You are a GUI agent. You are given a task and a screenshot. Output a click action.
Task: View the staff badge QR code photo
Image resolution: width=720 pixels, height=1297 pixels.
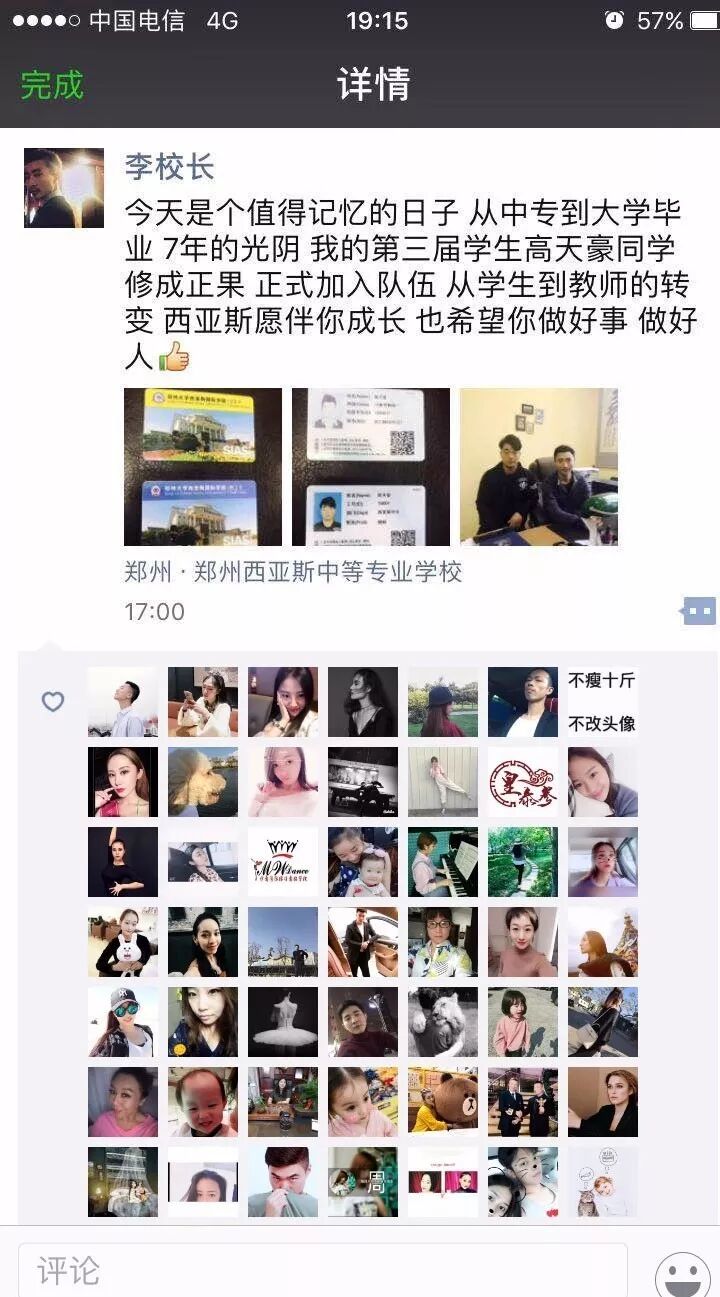[371, 467]
